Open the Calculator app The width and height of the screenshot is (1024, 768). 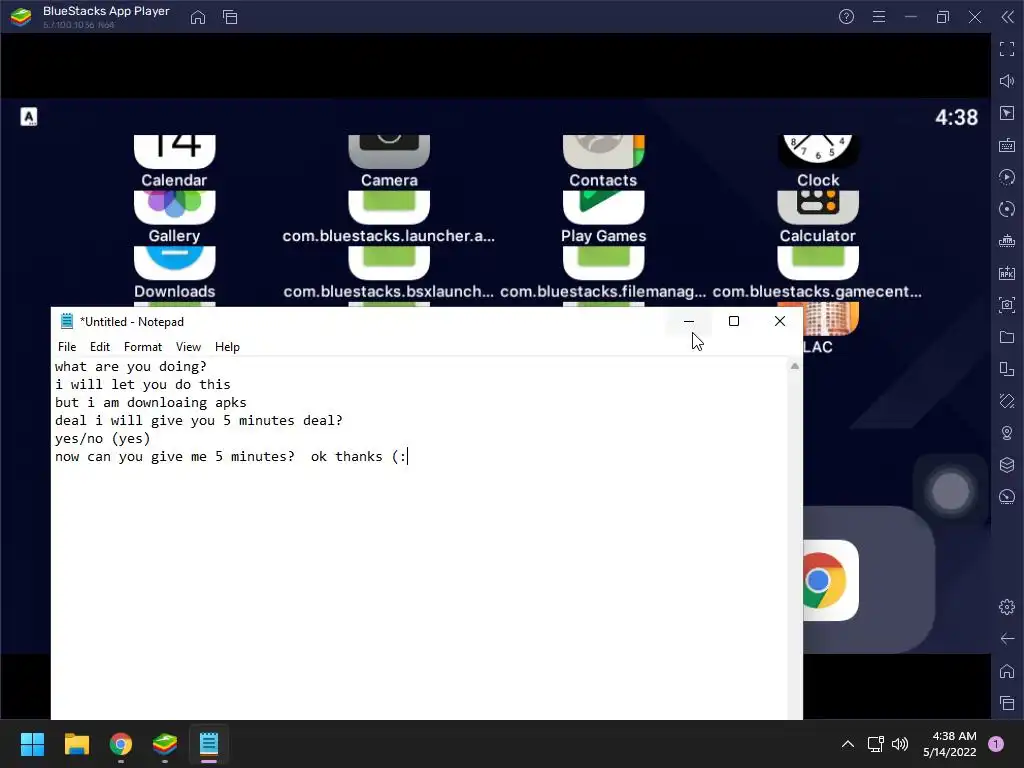pyautogui.click(x=818, y=217)
